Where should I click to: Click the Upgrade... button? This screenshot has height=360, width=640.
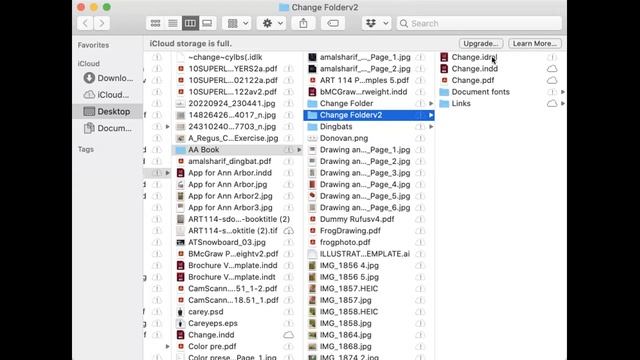click(x=480, y=43)
